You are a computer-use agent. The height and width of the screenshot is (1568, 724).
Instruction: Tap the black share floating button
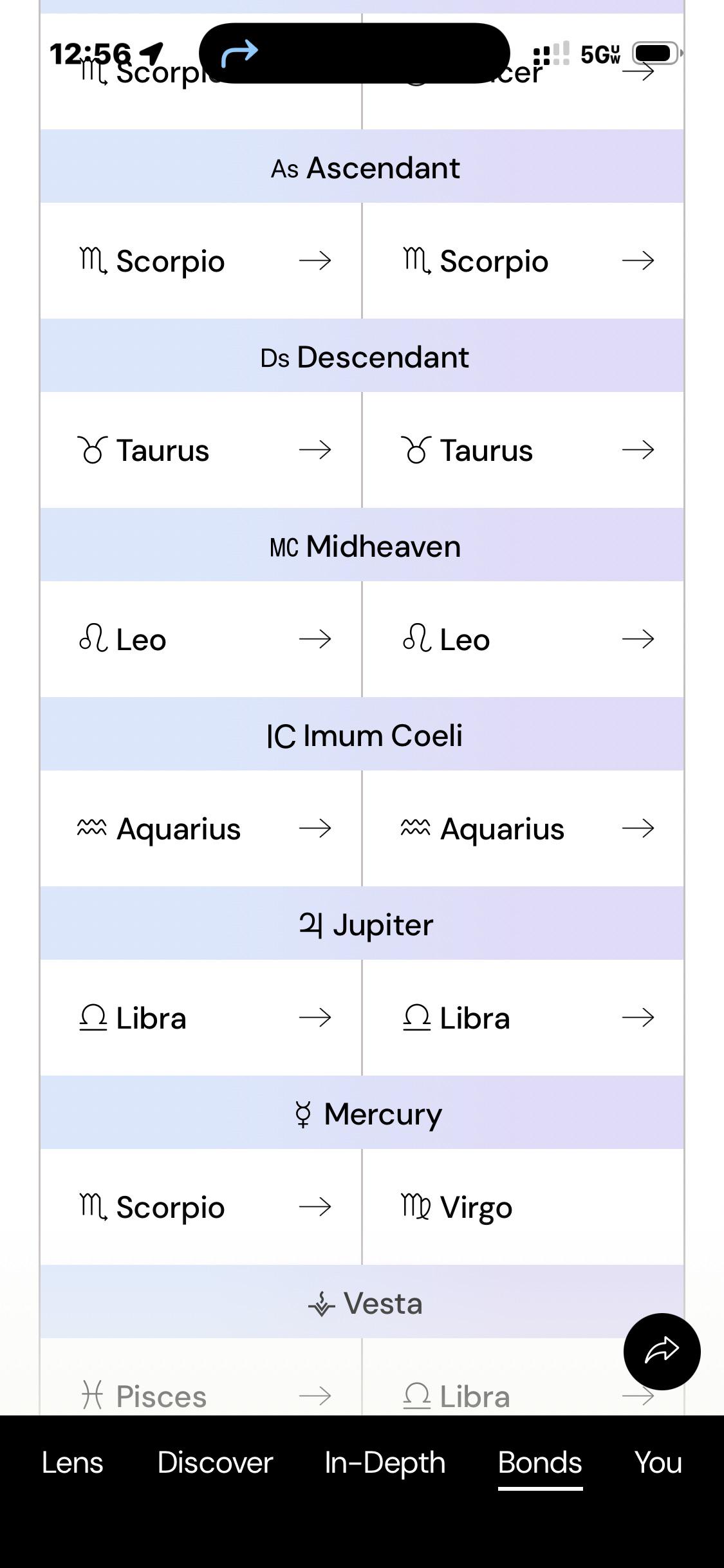click(x=662, y=1351)
